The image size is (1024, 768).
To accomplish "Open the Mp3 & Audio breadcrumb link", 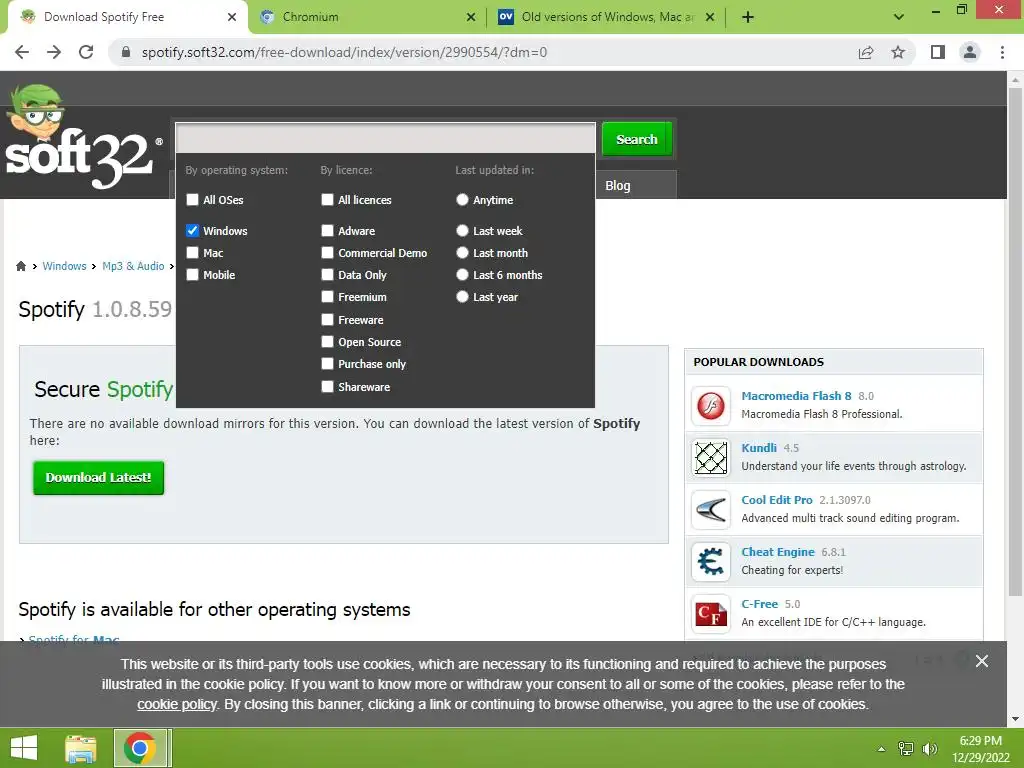I will 133,266.
